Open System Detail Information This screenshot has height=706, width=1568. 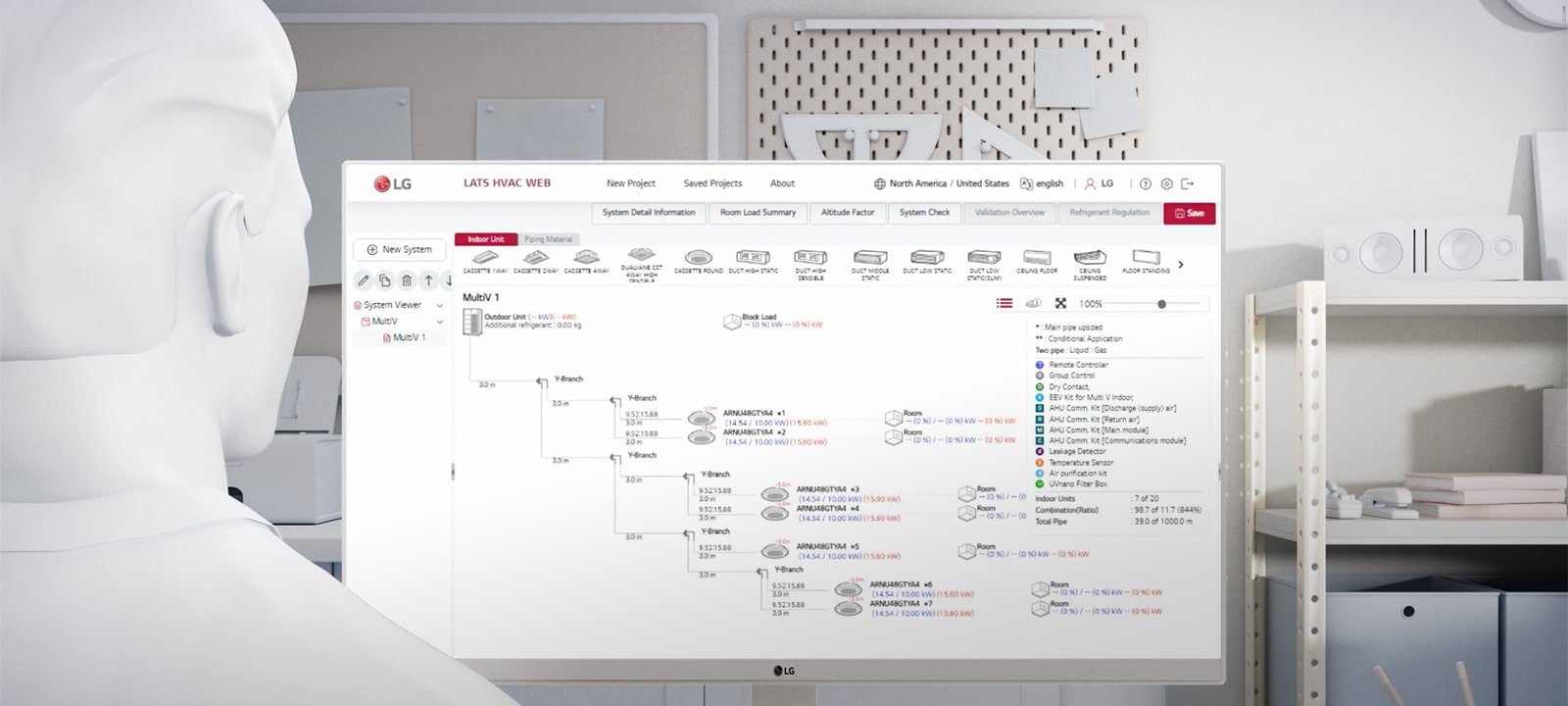tap(649, 213)
